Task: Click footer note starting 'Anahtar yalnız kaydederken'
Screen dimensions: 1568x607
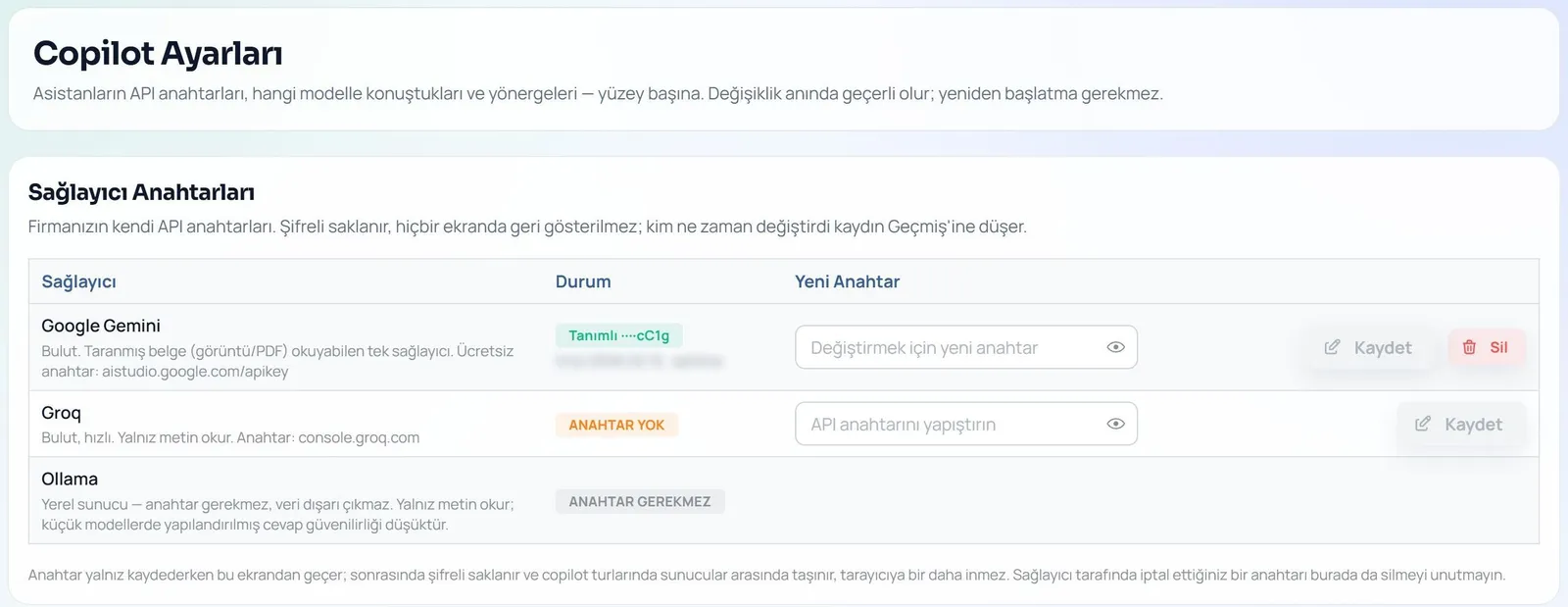Action: click(x=766, y=575)
